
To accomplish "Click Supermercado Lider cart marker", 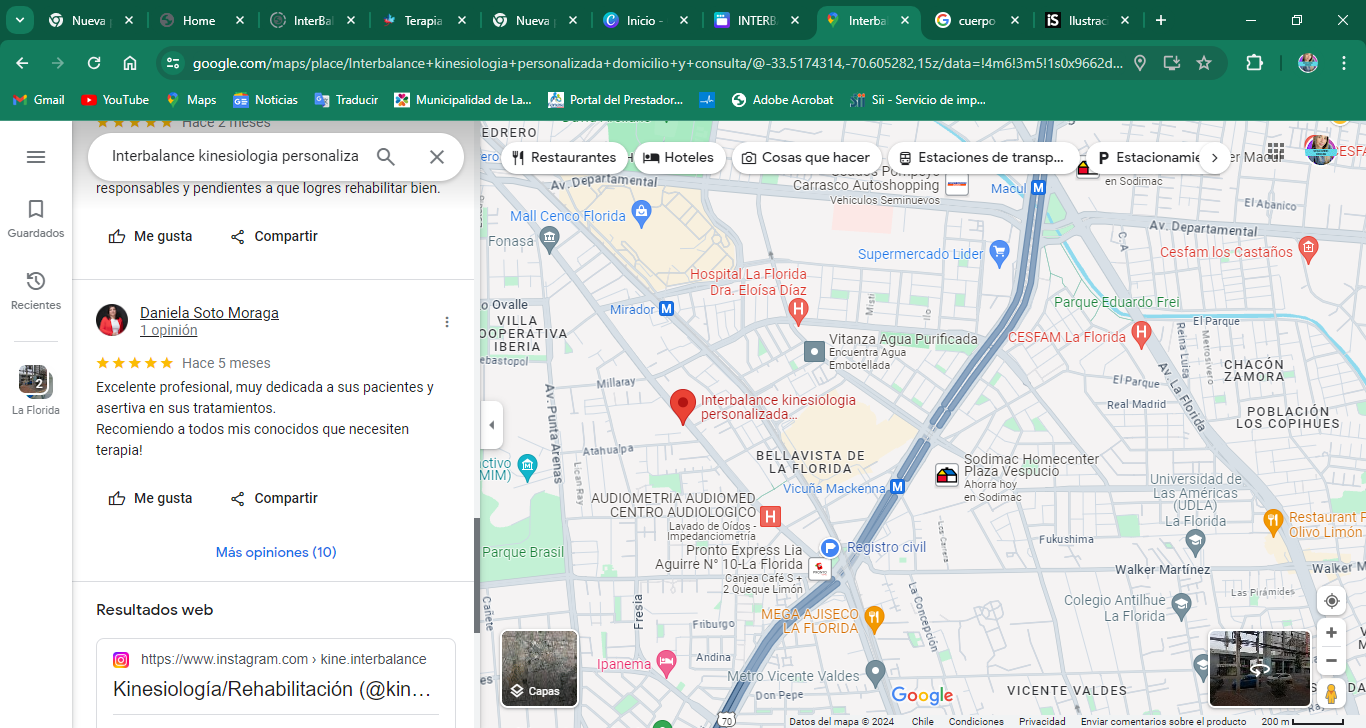I will (998, 251).
